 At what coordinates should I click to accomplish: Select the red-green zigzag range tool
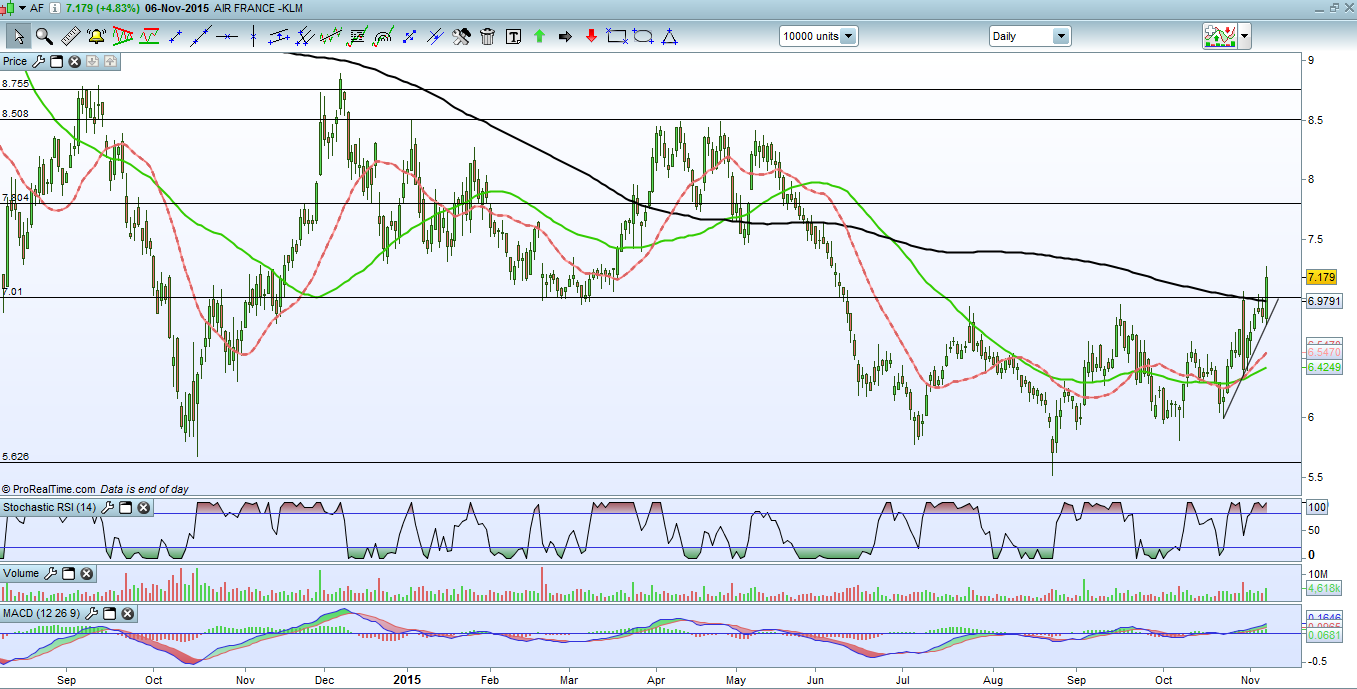pyautogui.click(x=149, y=37)
